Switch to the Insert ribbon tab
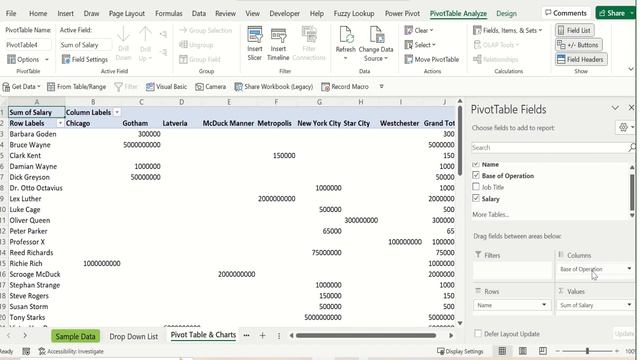 [65, 13]
